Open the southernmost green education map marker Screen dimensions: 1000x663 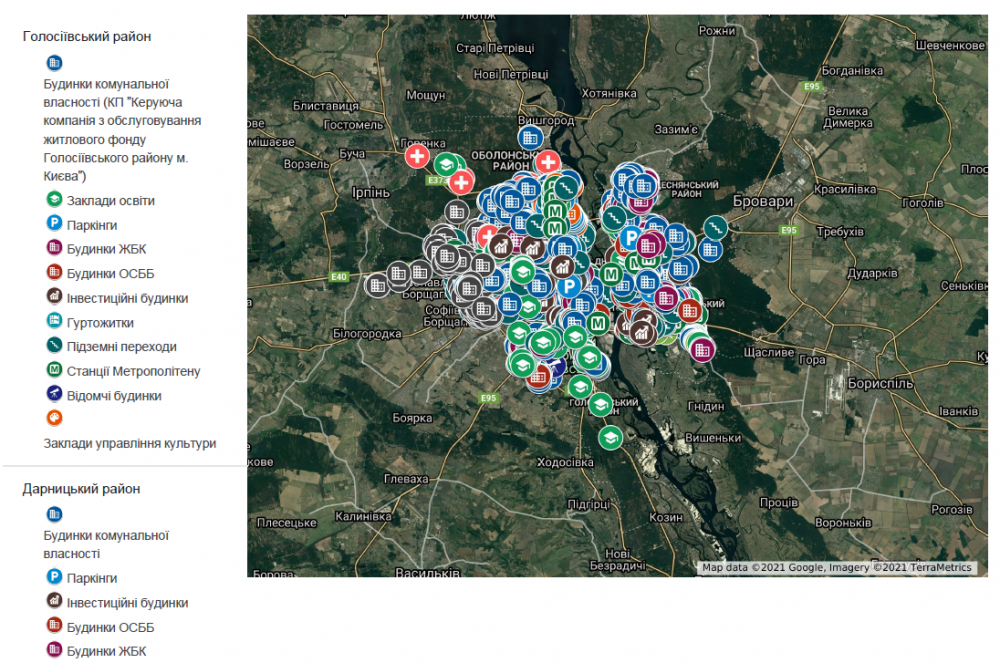click(x=610, y=437)
